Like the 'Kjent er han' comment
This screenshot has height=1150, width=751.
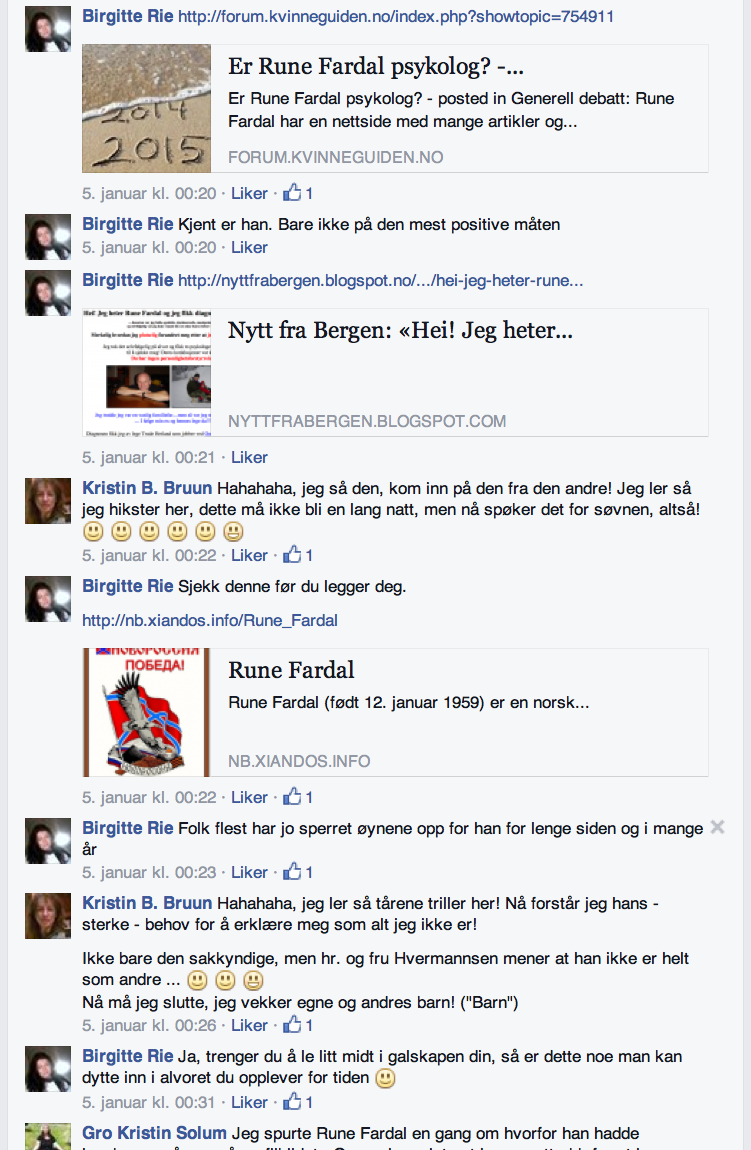(249, 248)
